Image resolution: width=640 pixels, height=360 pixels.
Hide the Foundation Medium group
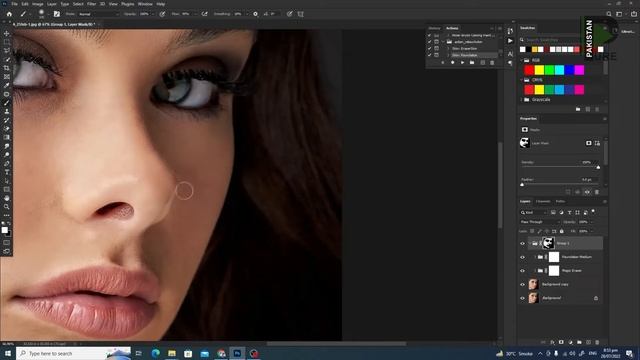[522, 257]
